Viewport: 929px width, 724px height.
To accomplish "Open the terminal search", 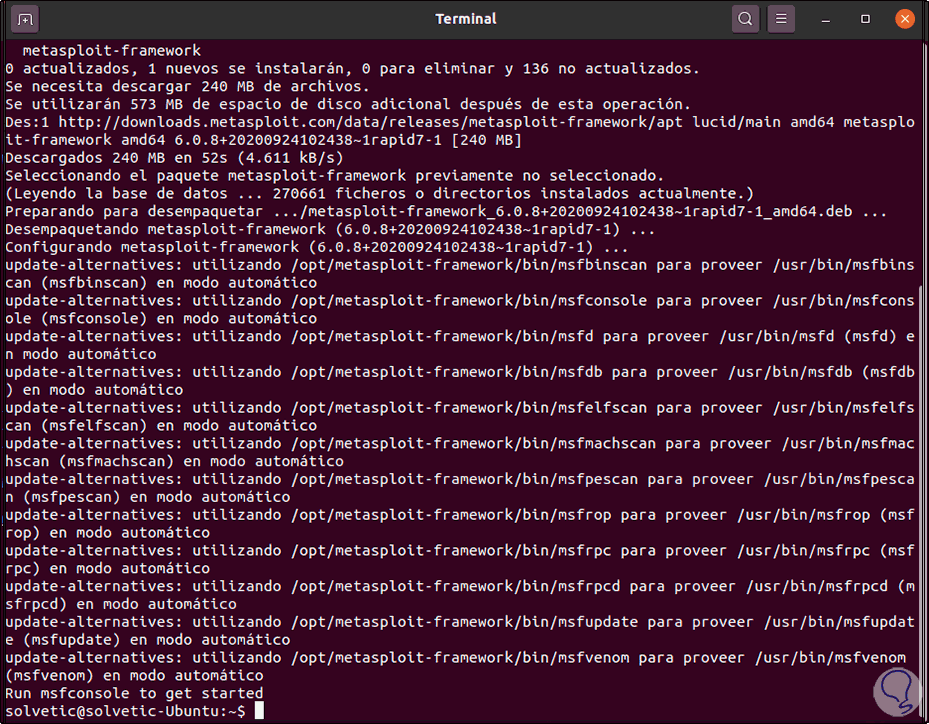I will pos(745,19).
